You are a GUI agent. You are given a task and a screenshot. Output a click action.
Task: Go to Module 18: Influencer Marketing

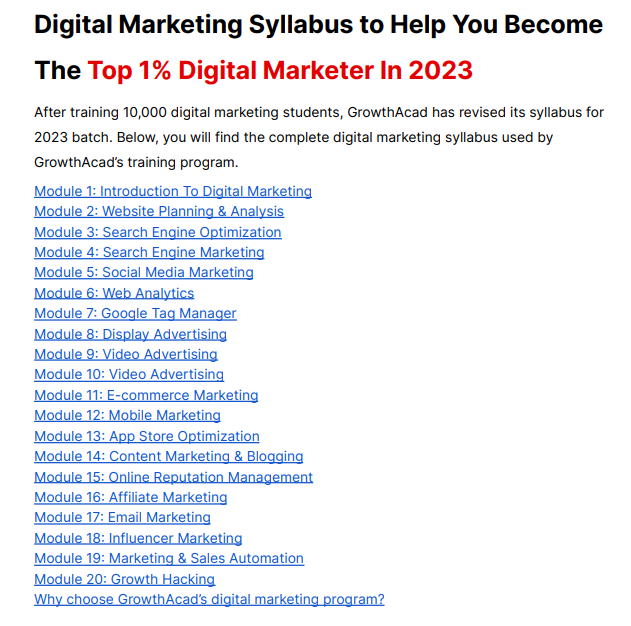point(138,539)
